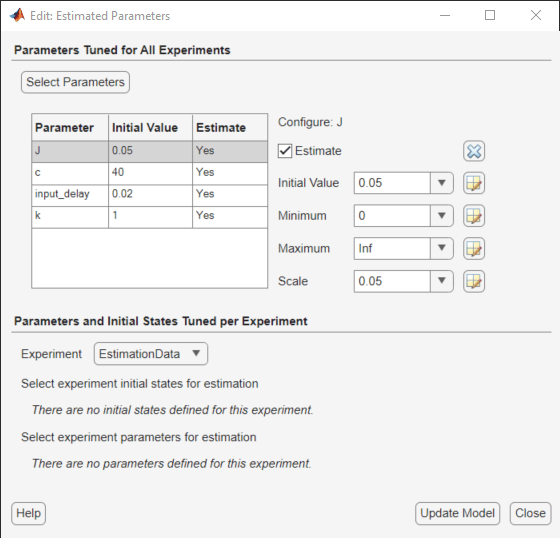560x538 pixels.
Task: Open the EstimationData experiment dropdown
Action: point(151,354)
